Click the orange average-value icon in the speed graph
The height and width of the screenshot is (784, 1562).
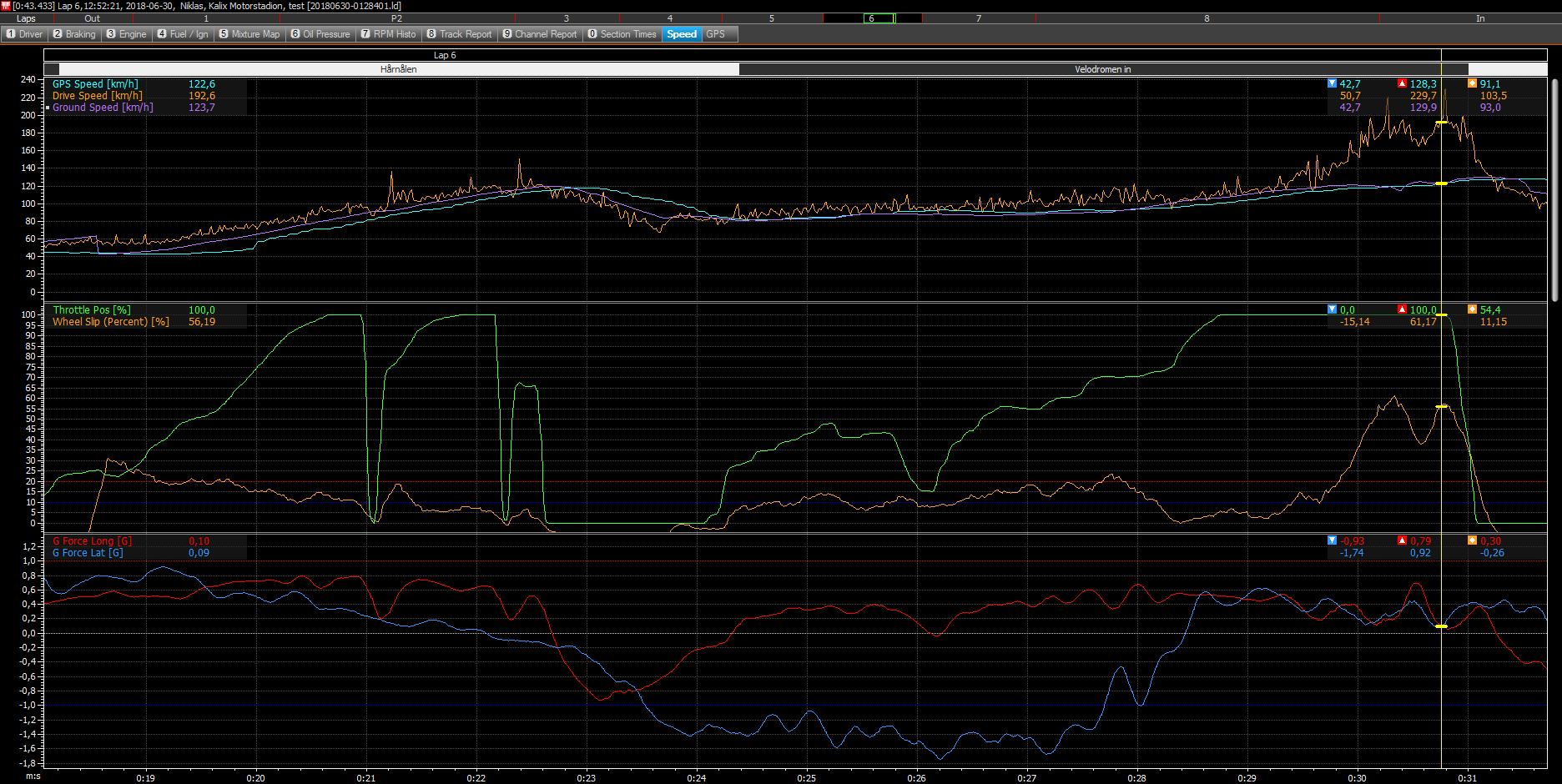[1472, 83]
